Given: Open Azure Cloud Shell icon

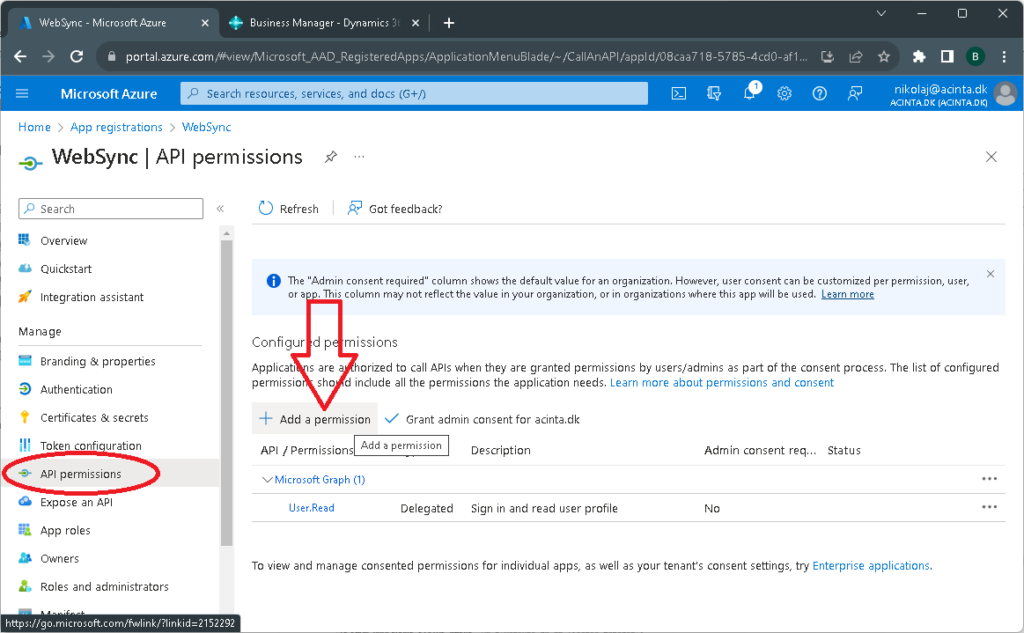Looking at the screenshot, I should click(x=678, y=93).
